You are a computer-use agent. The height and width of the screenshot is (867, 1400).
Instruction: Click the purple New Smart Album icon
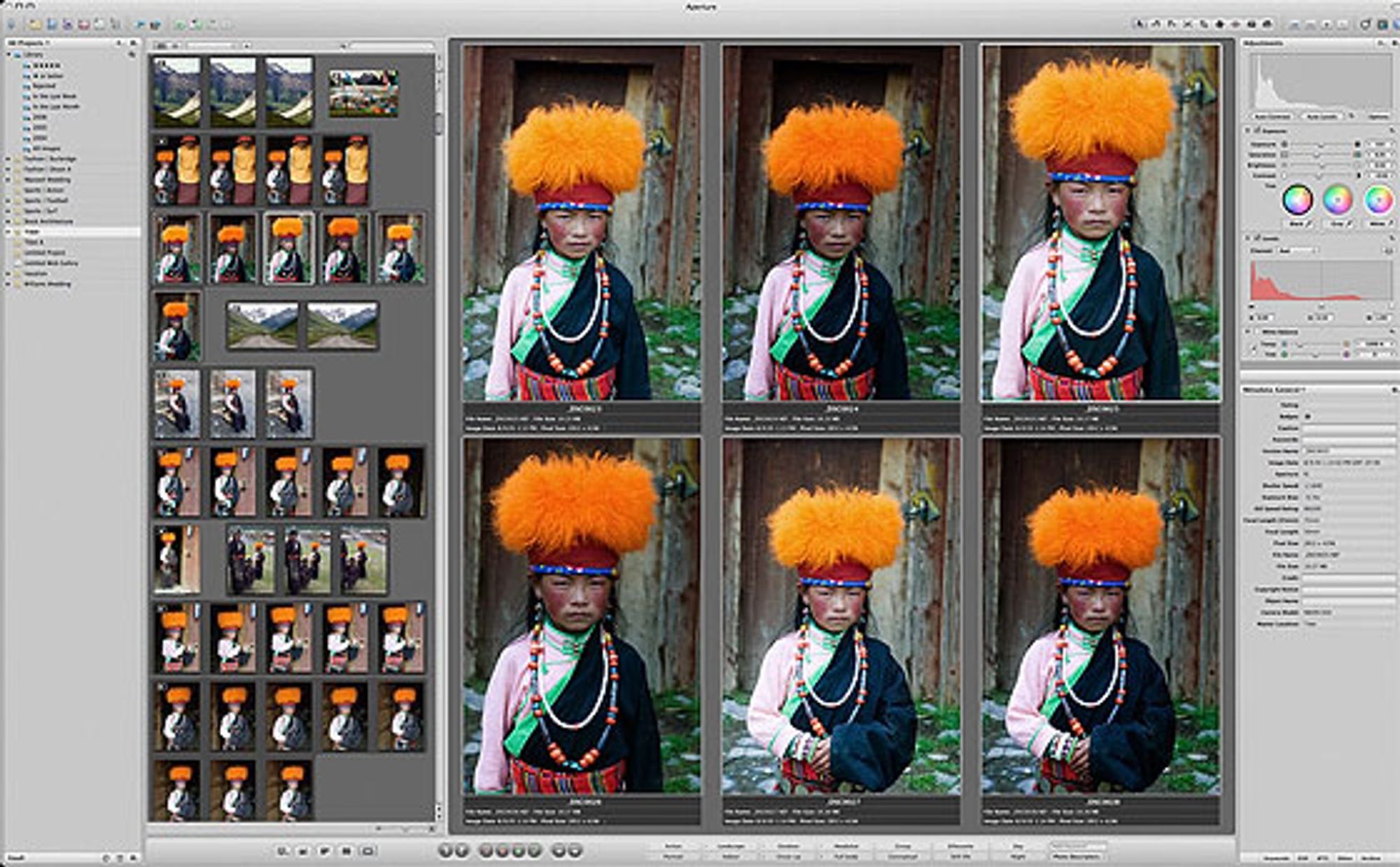68,24
